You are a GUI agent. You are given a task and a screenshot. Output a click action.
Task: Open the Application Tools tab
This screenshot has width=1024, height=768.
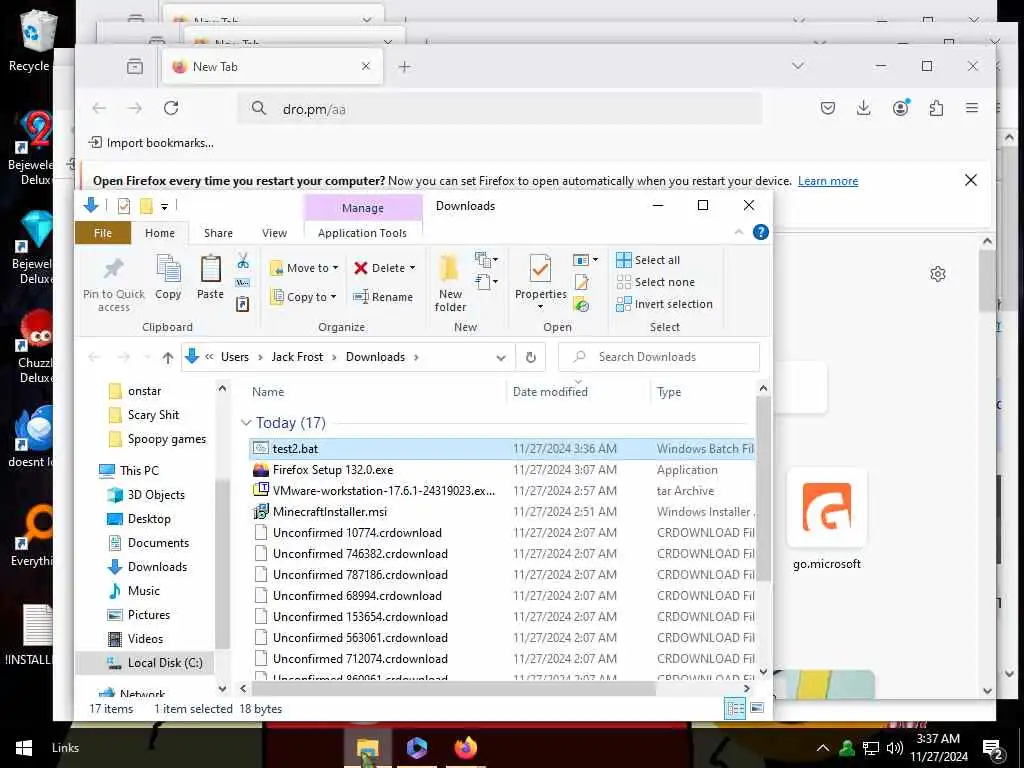(362, 232)
